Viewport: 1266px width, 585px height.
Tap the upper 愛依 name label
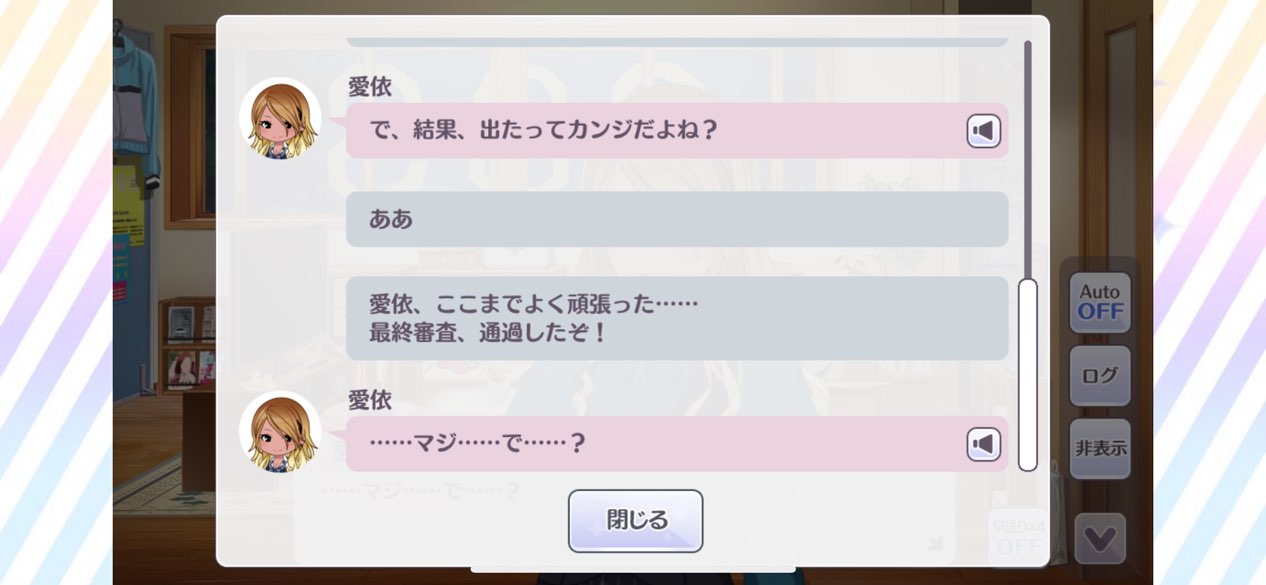pyautogui.click(x=369, y=87)
